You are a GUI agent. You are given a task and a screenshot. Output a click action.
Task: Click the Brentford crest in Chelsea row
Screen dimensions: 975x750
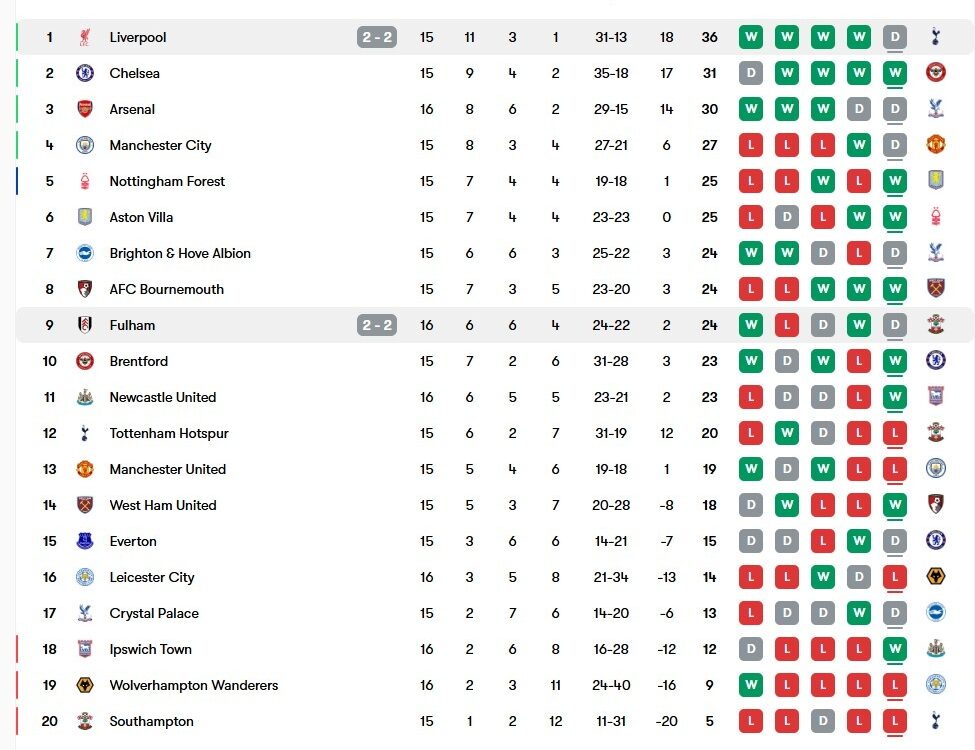[x=936, y=73]
